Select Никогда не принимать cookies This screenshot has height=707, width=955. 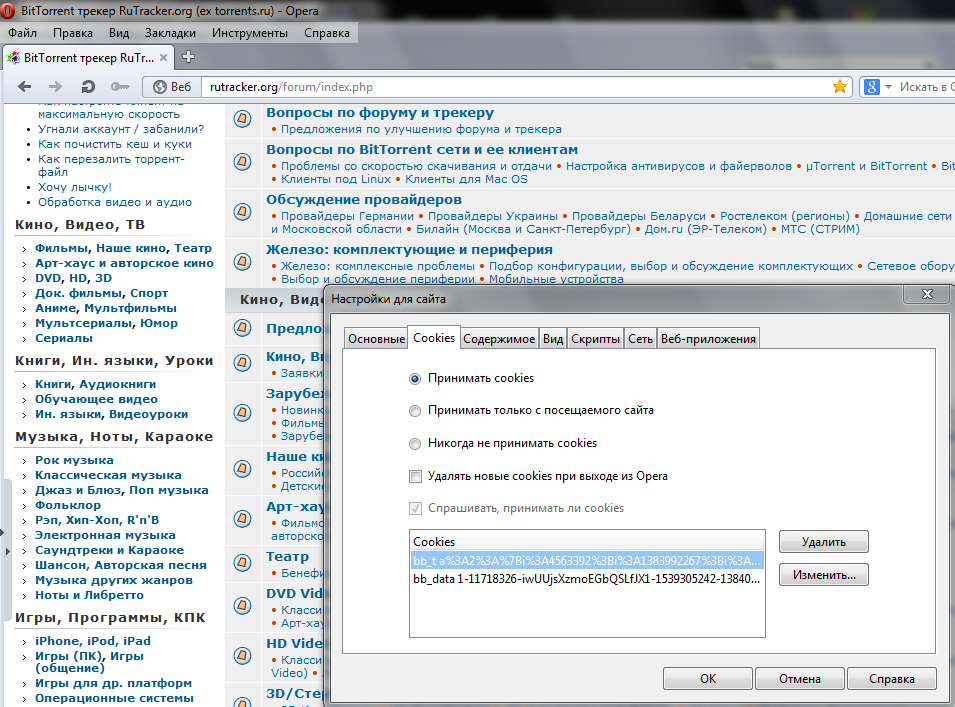click(415, 444)
